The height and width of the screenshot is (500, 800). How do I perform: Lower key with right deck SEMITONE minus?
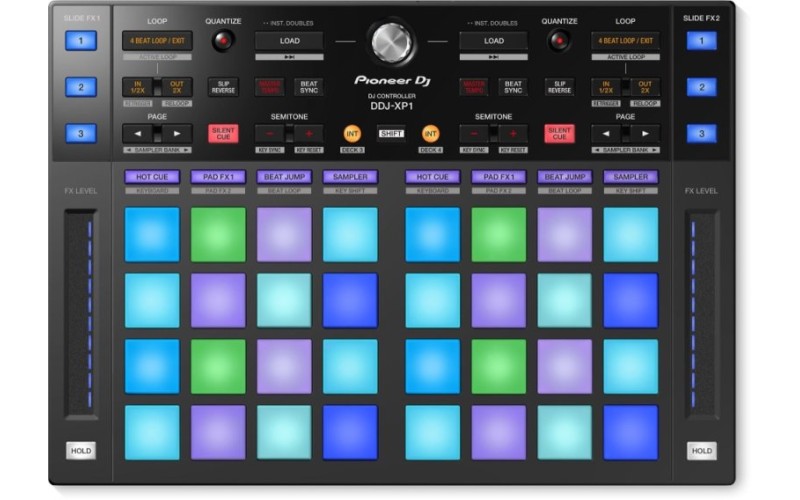(x=474, y=134)
